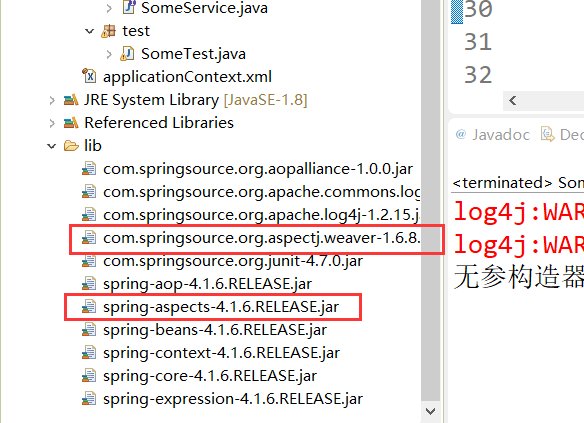This screenshot has height=423, width=584.
Task: Select the test package
Action: pos(136,31)
